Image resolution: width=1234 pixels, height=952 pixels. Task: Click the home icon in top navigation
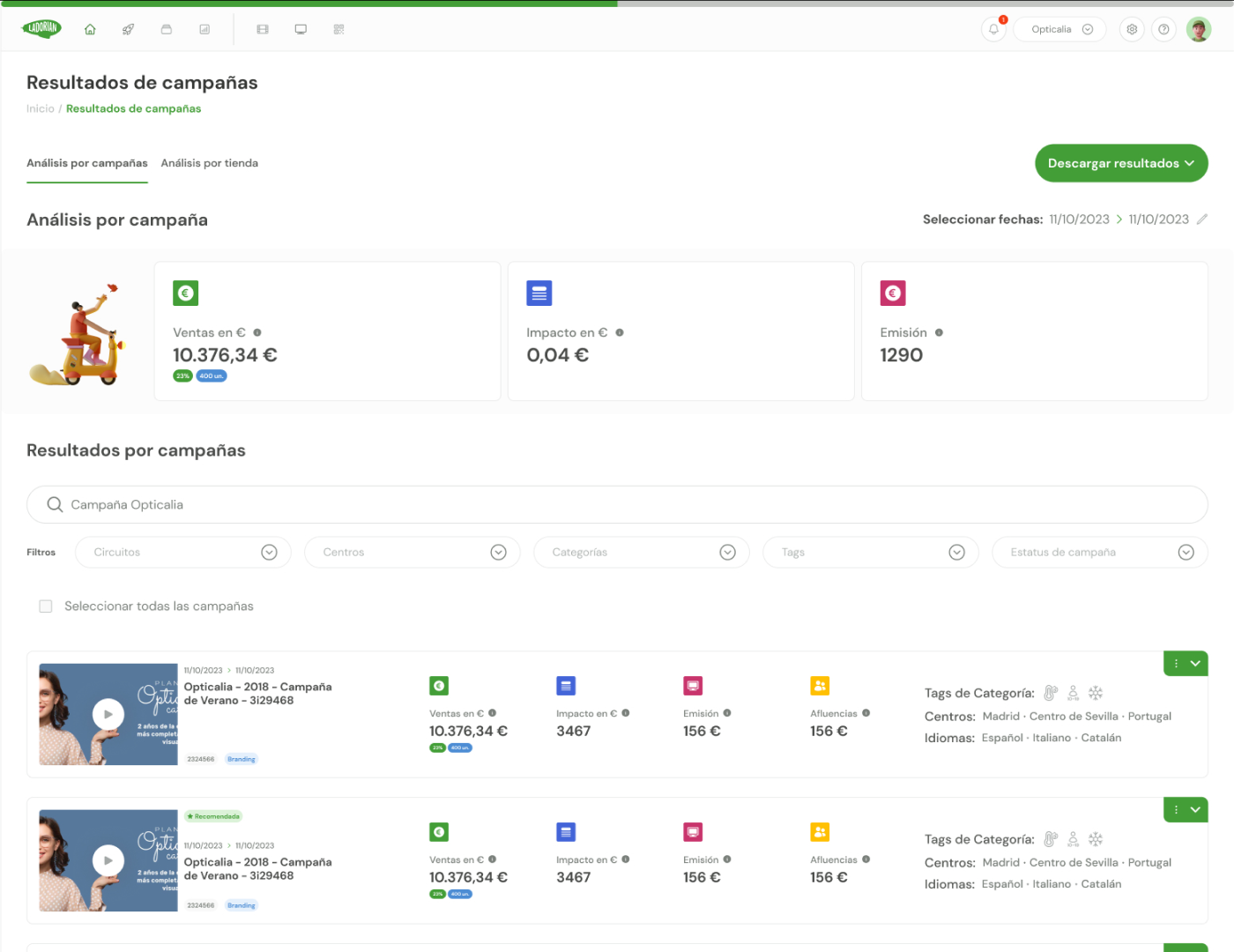[x=90, y=29]
